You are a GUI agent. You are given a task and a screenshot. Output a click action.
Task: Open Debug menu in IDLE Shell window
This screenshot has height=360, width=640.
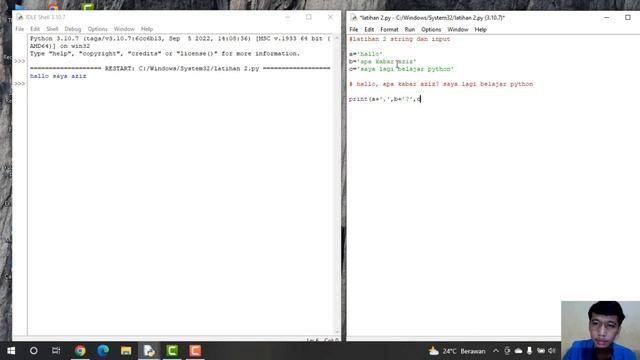coord(73,29)
